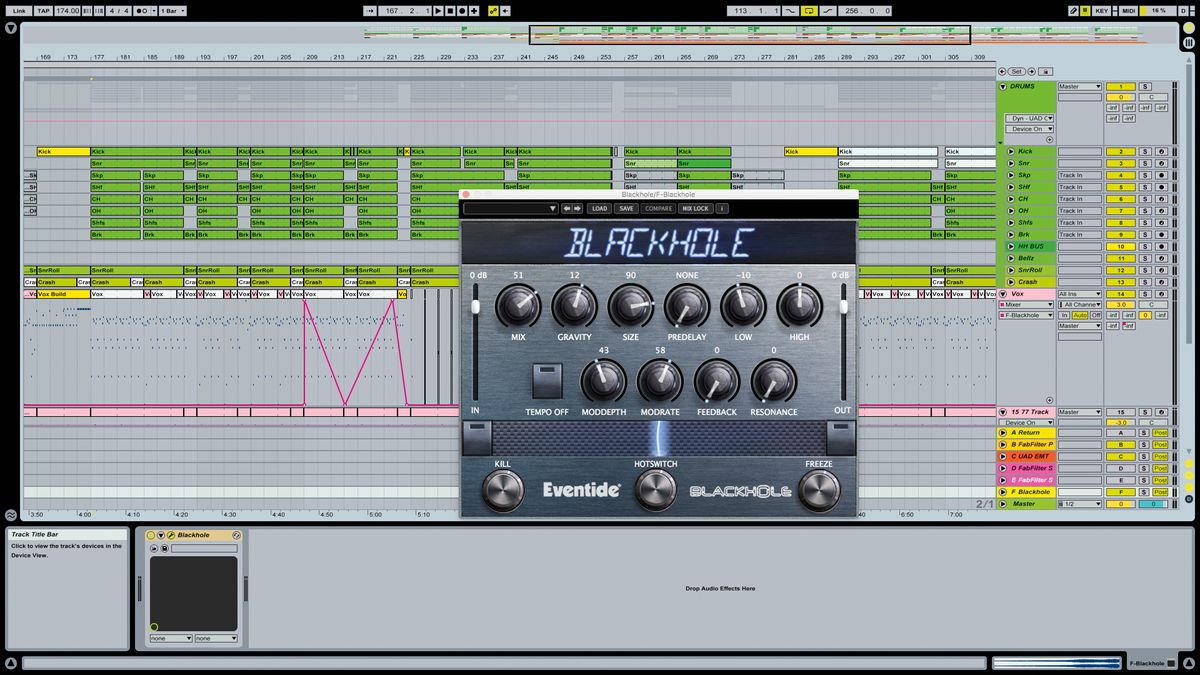Solo the Kick track

click(1145, 152)
